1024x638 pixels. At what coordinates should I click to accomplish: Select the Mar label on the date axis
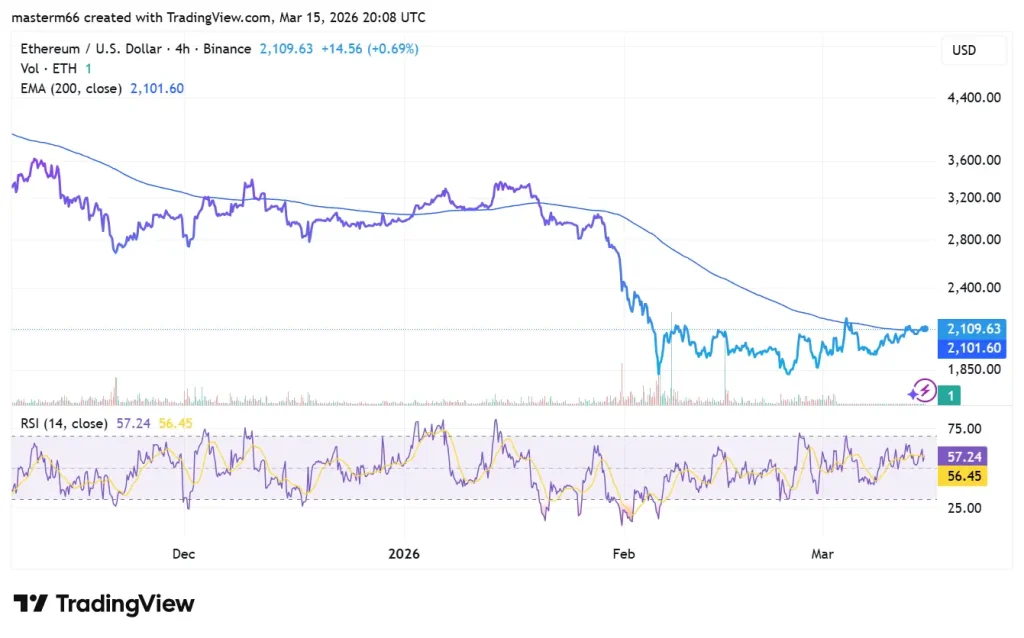point(821,554)
